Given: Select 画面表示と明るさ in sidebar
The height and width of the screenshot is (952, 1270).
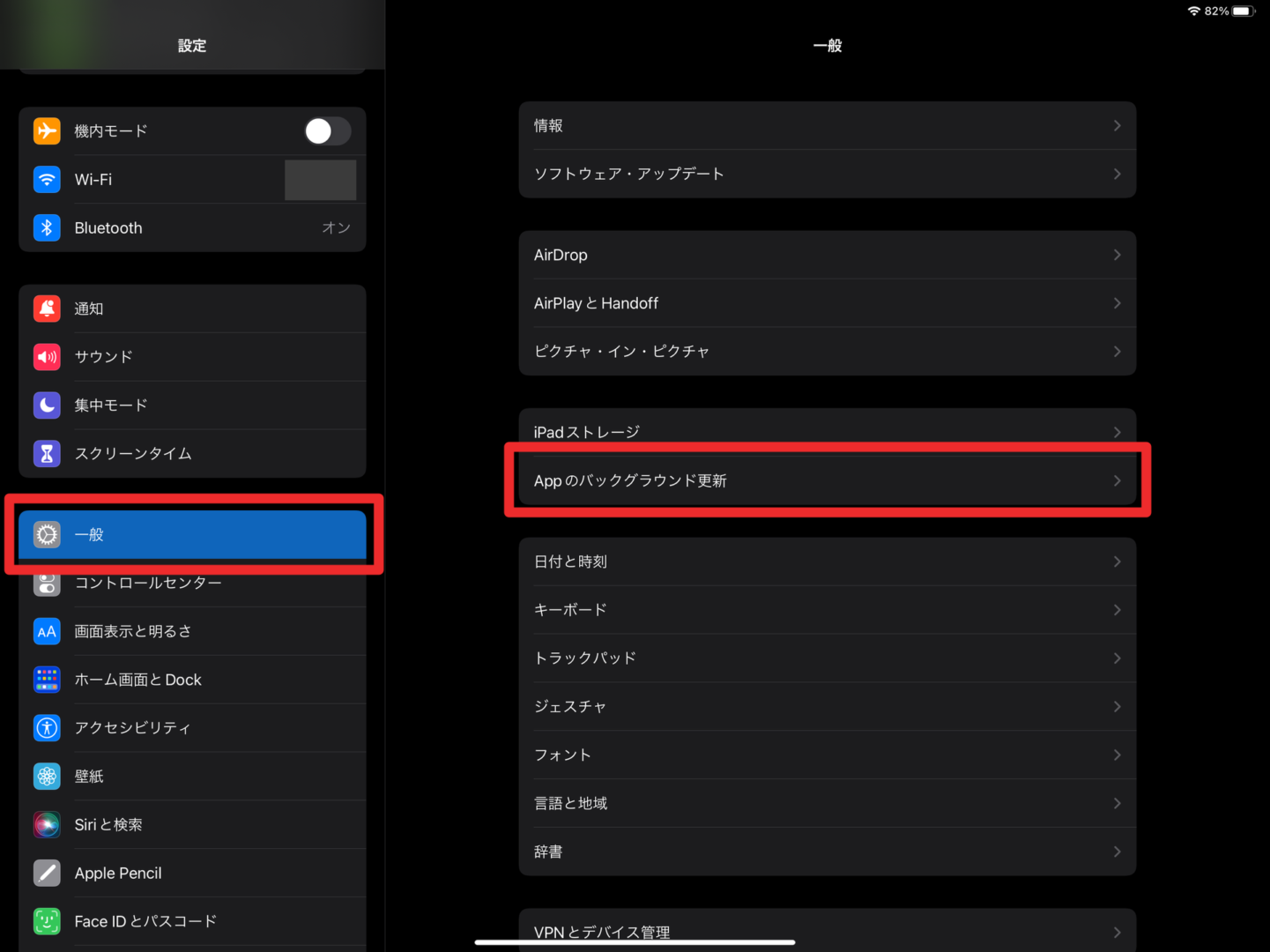Looking at the screenshot, I should [192, 631].
